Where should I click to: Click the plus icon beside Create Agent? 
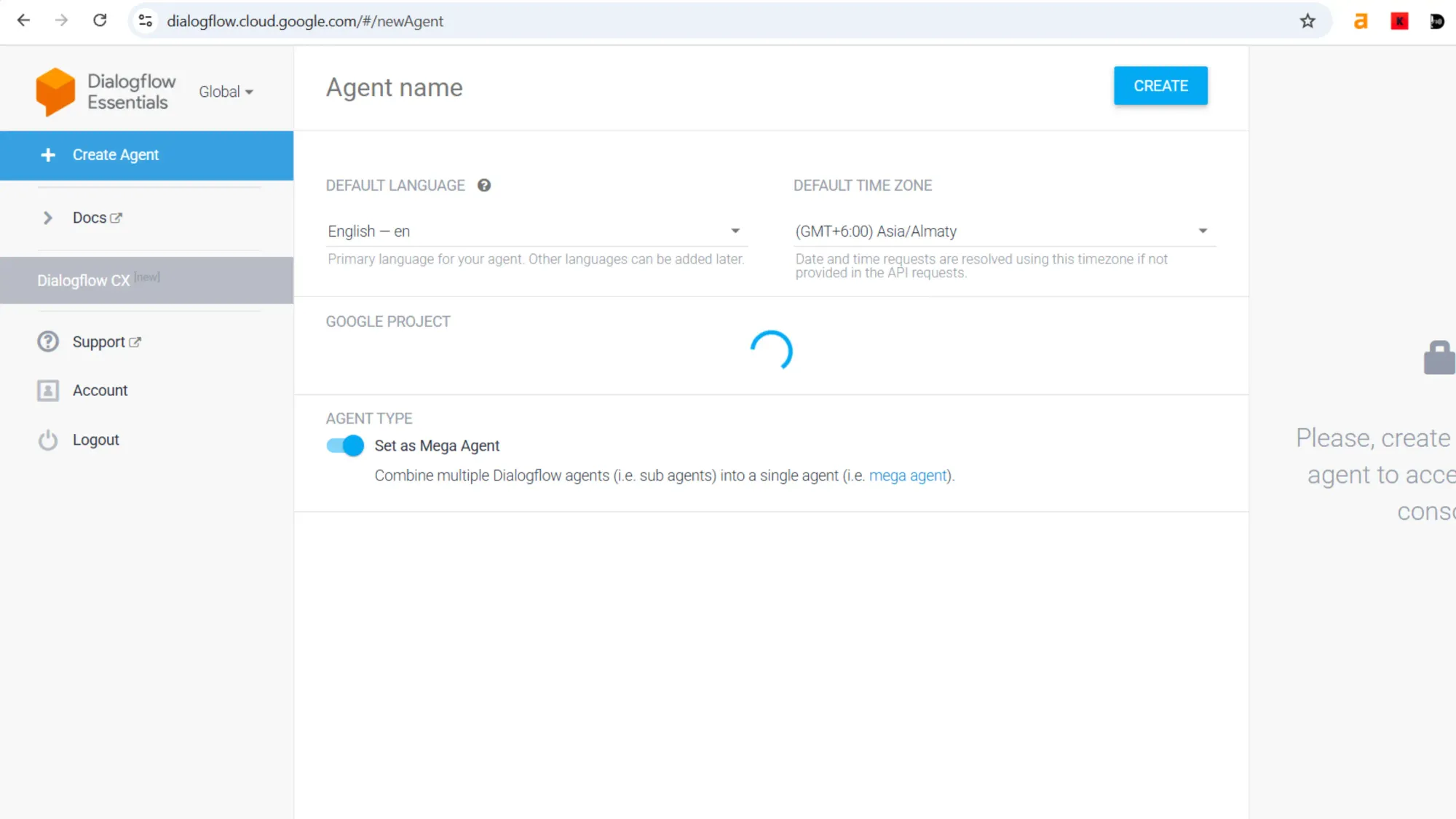click(x=48, y=155)
